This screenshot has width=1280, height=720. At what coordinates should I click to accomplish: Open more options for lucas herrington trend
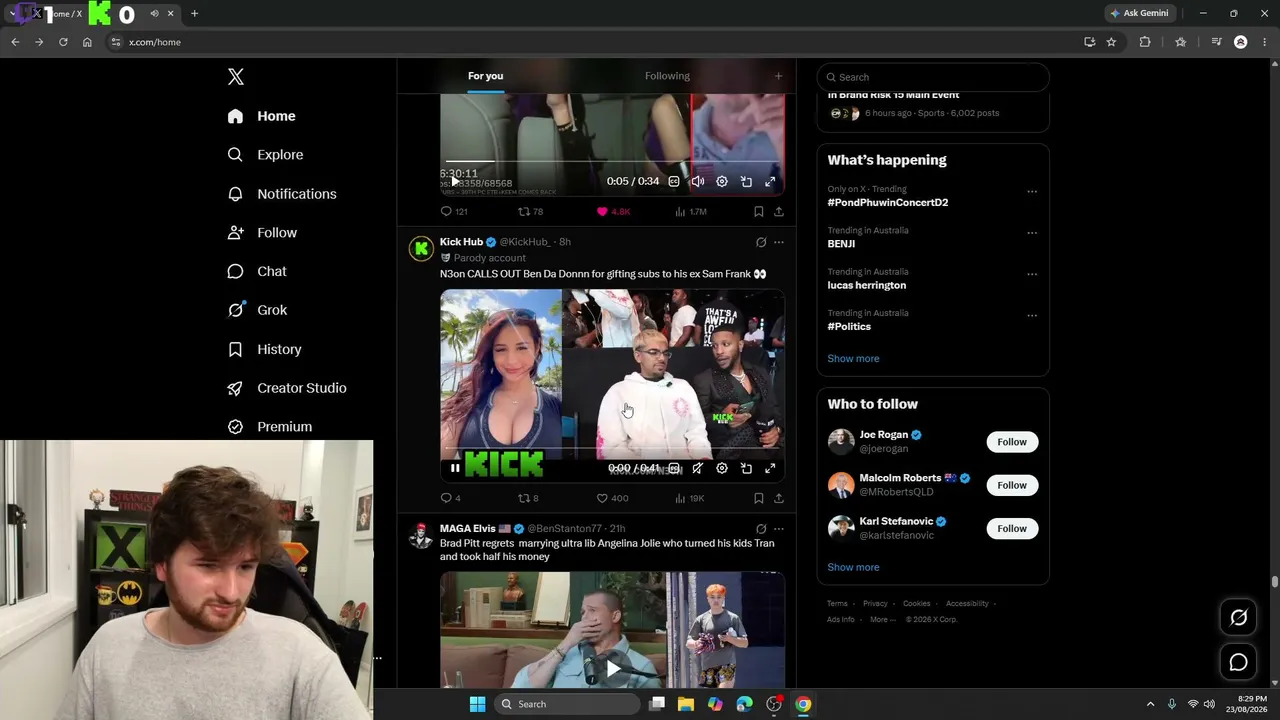click(x=1032, y=274)
